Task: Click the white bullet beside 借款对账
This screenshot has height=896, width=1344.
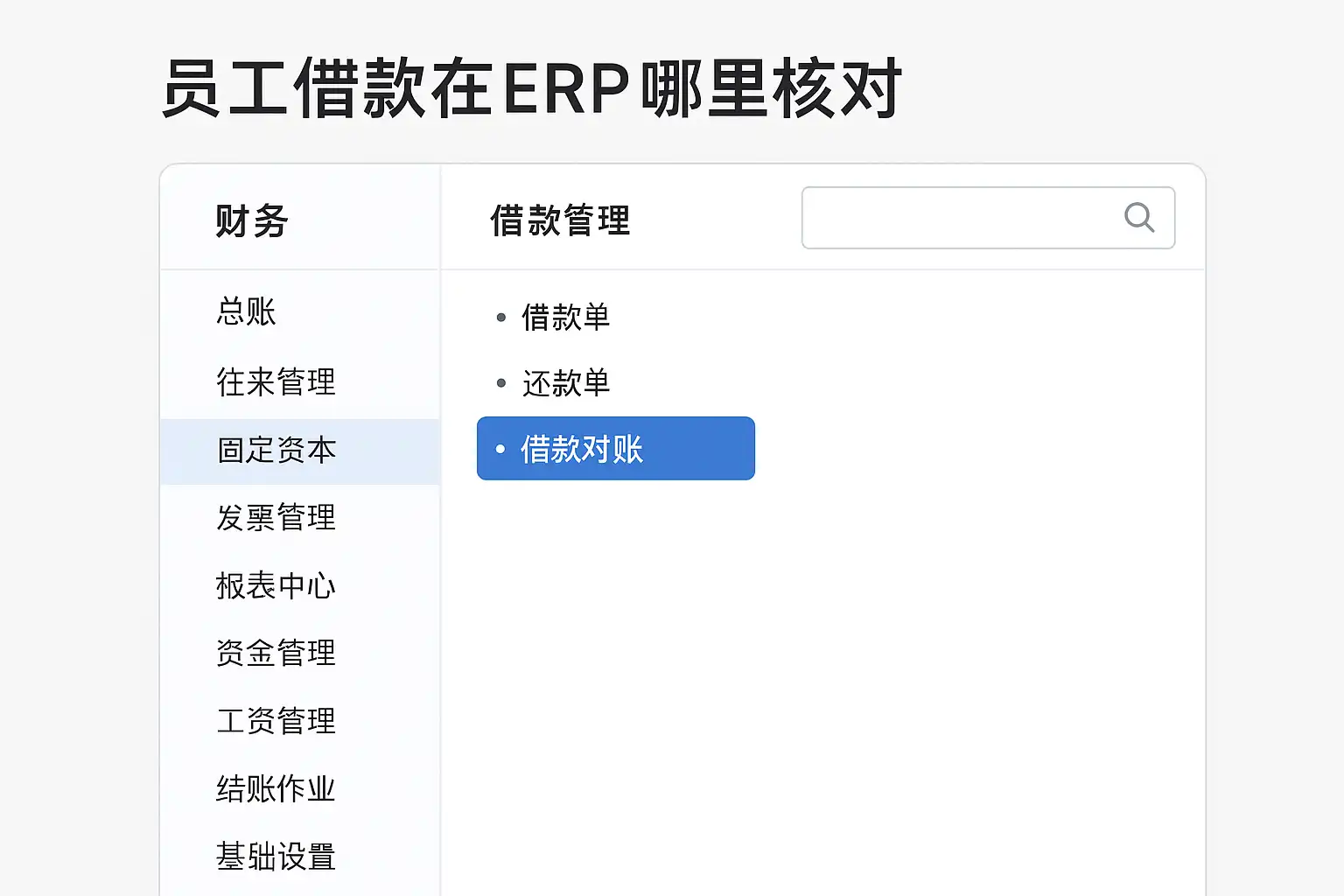Action: coord(500,449)
